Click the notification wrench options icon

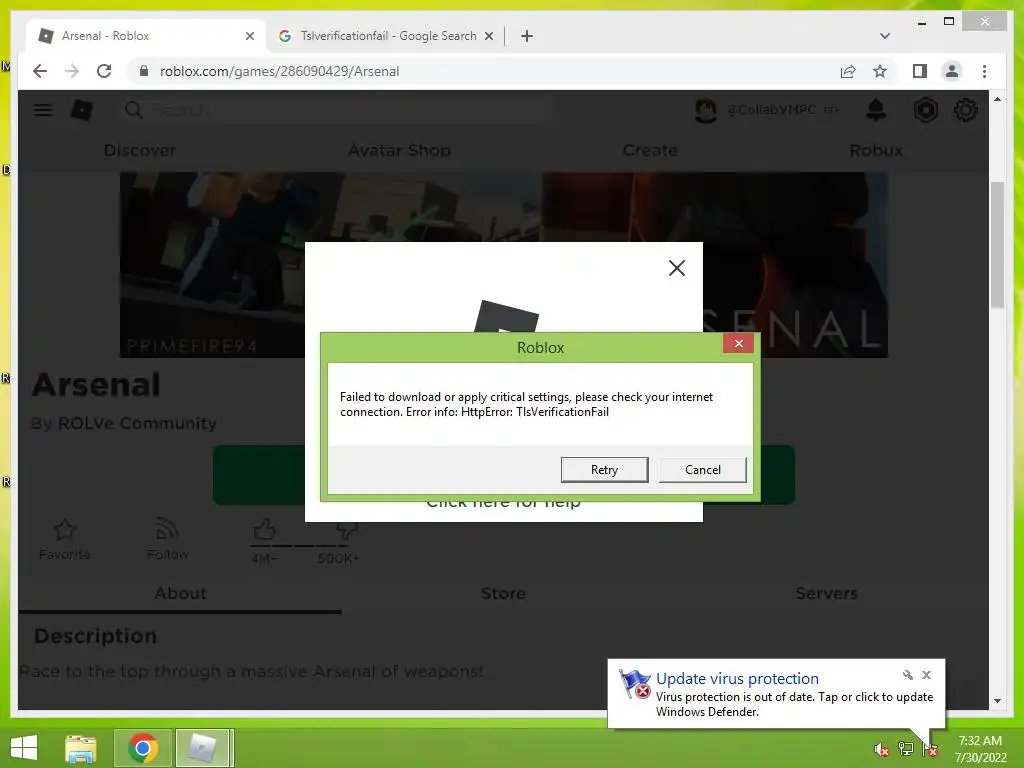pos(908,675)
